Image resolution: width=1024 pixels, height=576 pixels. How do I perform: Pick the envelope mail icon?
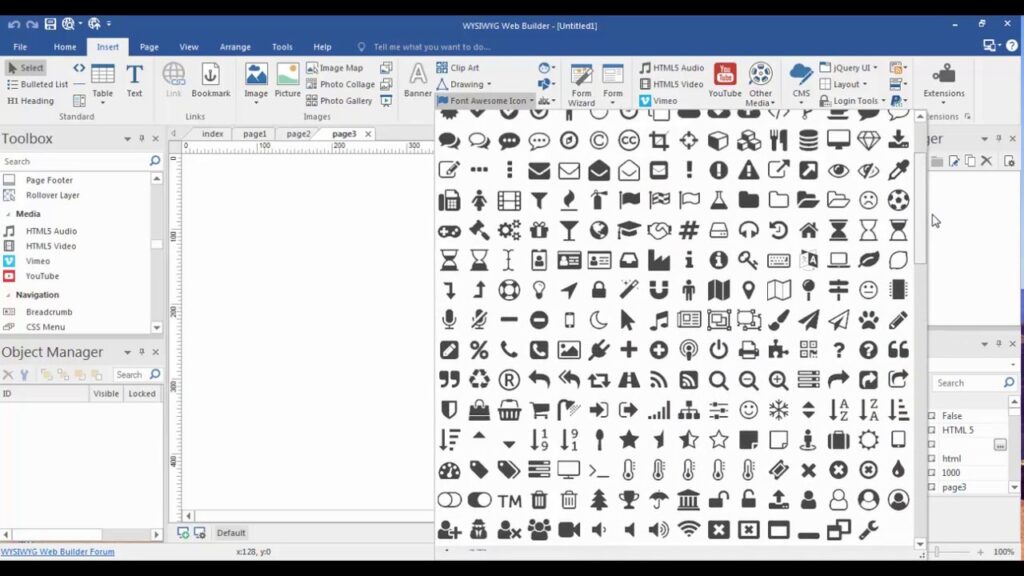coord(539,170)
